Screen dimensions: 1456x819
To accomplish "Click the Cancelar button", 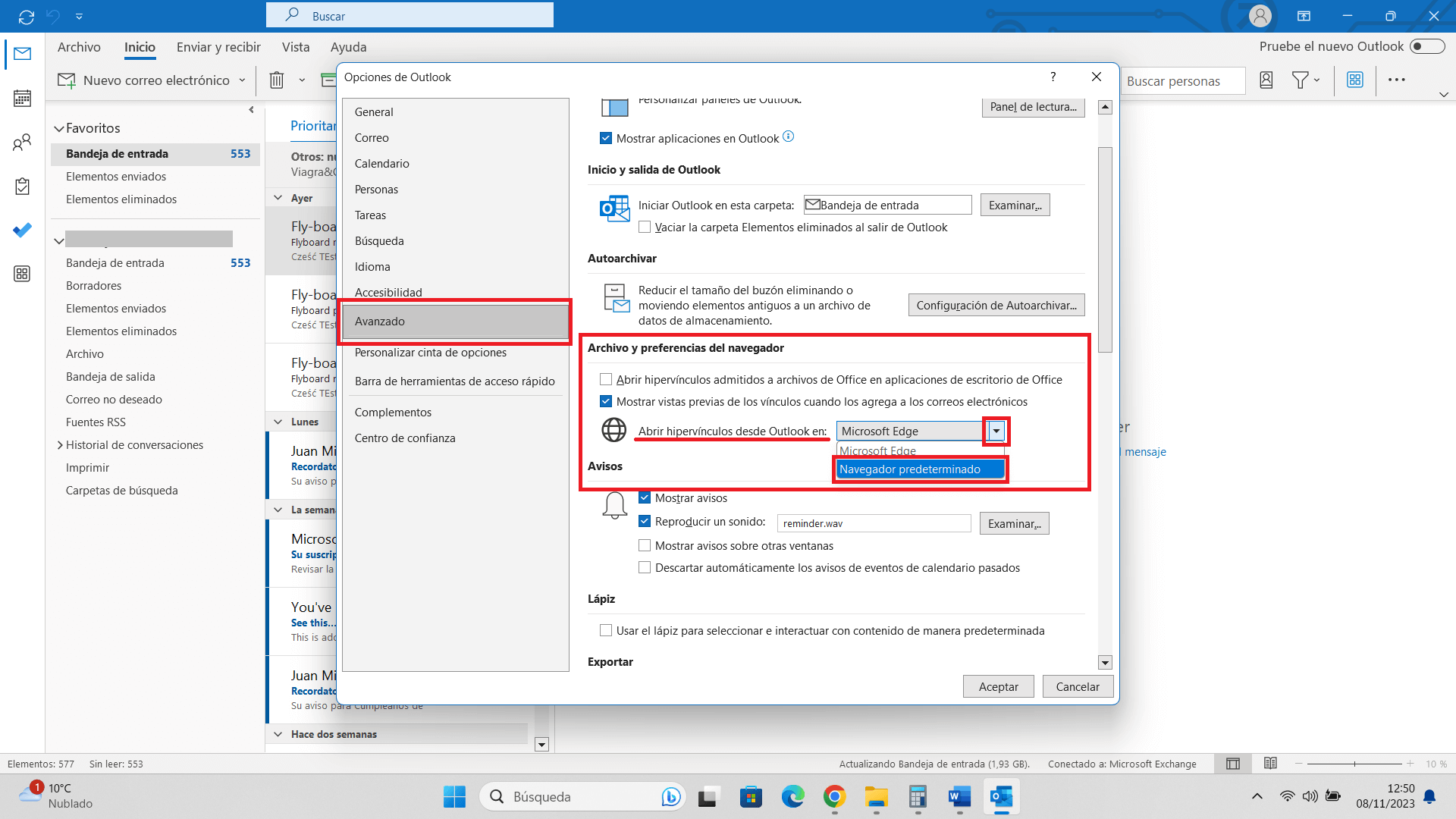I will coord(1078,686).
